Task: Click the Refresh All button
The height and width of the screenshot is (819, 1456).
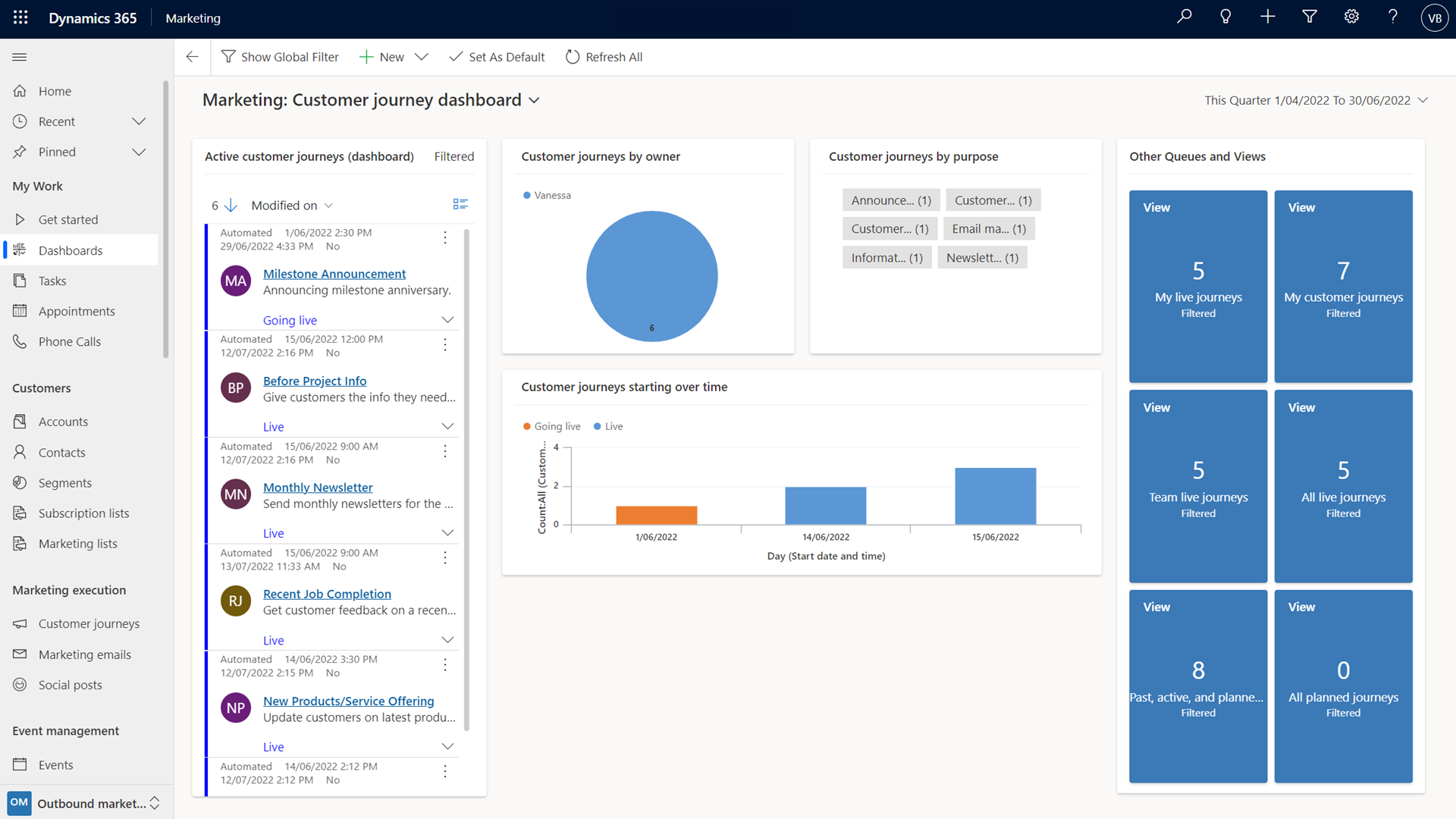Action: click(x=604, y=57)
